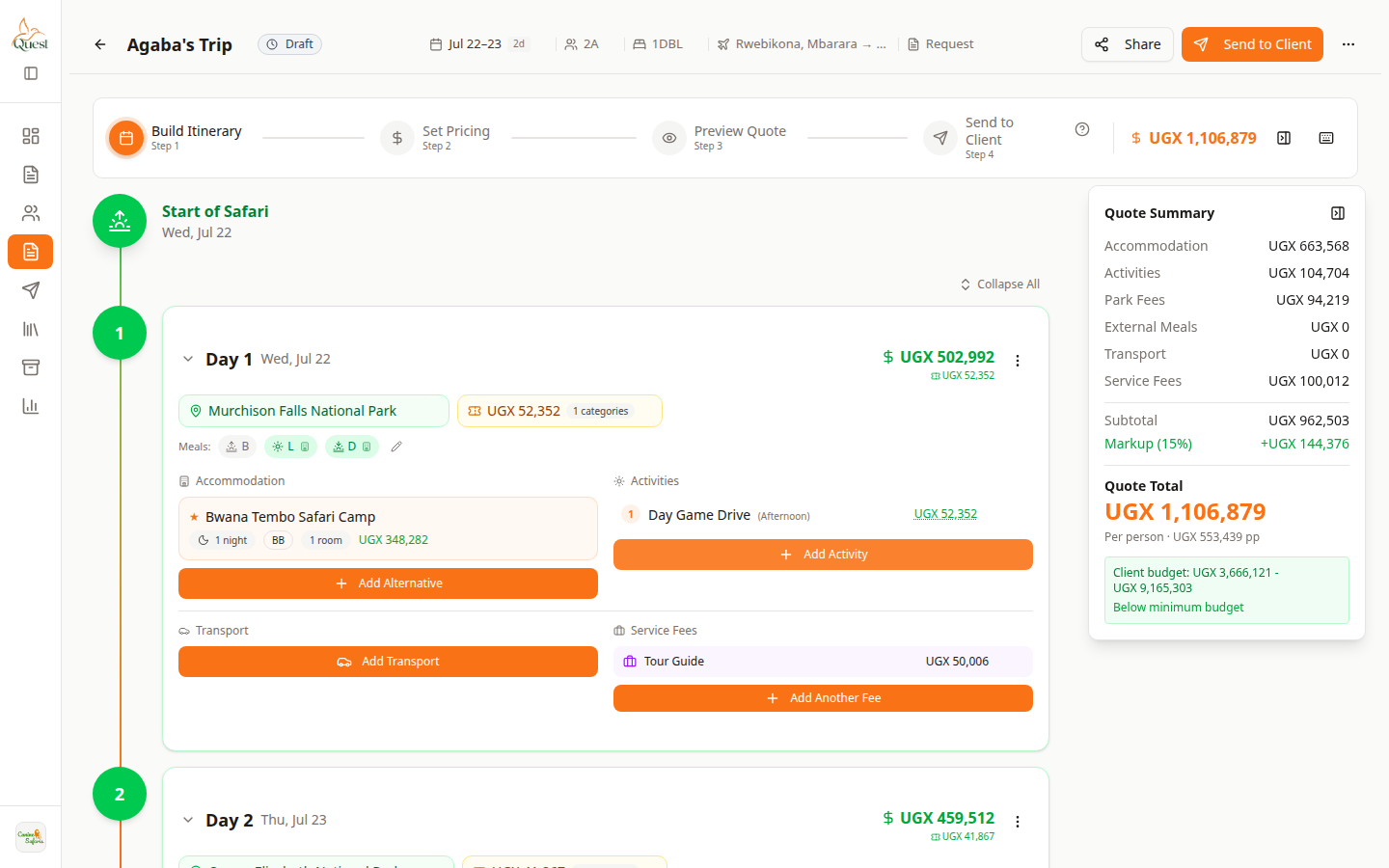The height and width of the screenshot is (868, 1389).
Task: Click the BB meal plan chip
Action: (x=278, y=540)
